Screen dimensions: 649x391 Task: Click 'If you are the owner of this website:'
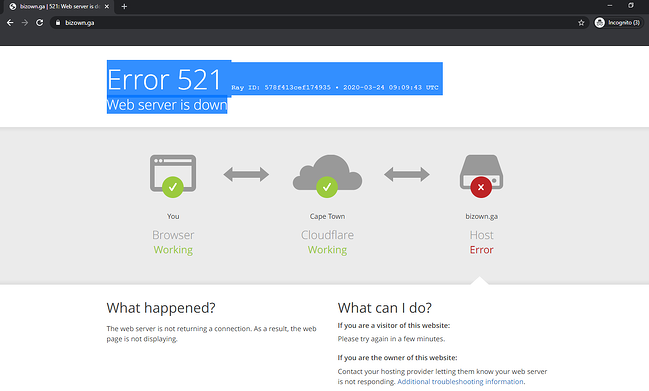(397, 357)
